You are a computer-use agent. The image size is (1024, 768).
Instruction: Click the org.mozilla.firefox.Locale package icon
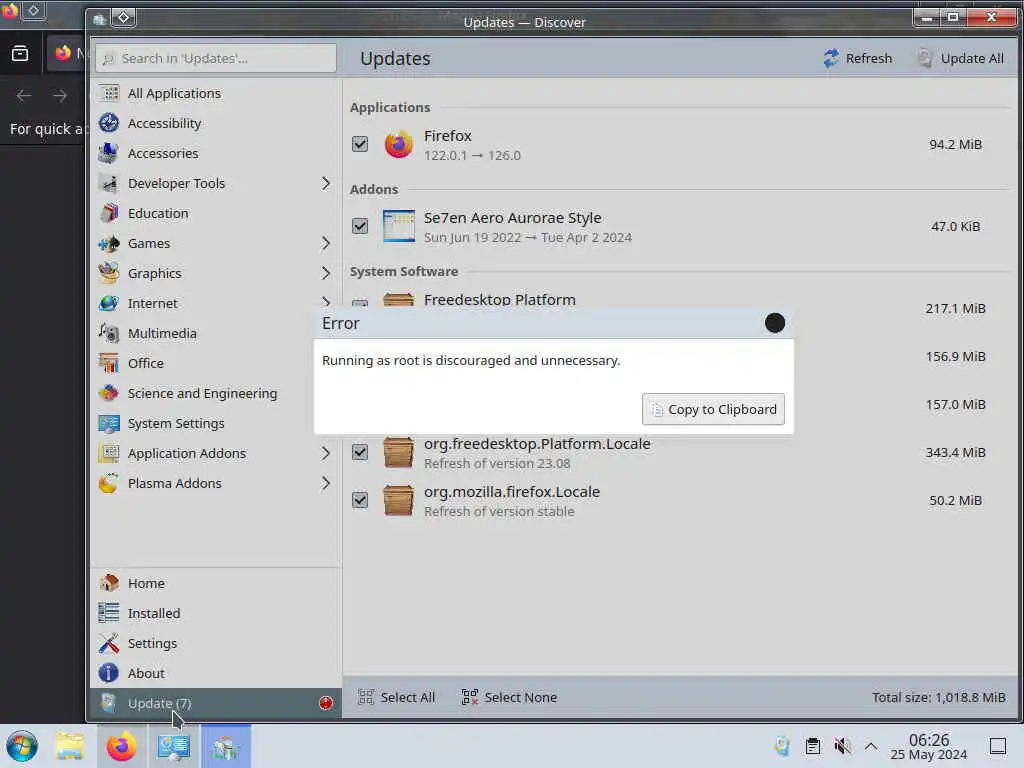tap(398, 500)
